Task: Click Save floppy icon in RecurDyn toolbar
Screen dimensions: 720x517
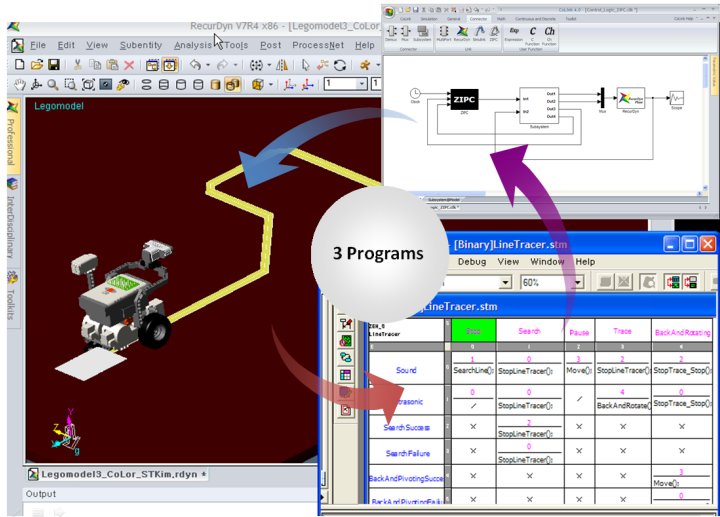Action: (54, 65)
